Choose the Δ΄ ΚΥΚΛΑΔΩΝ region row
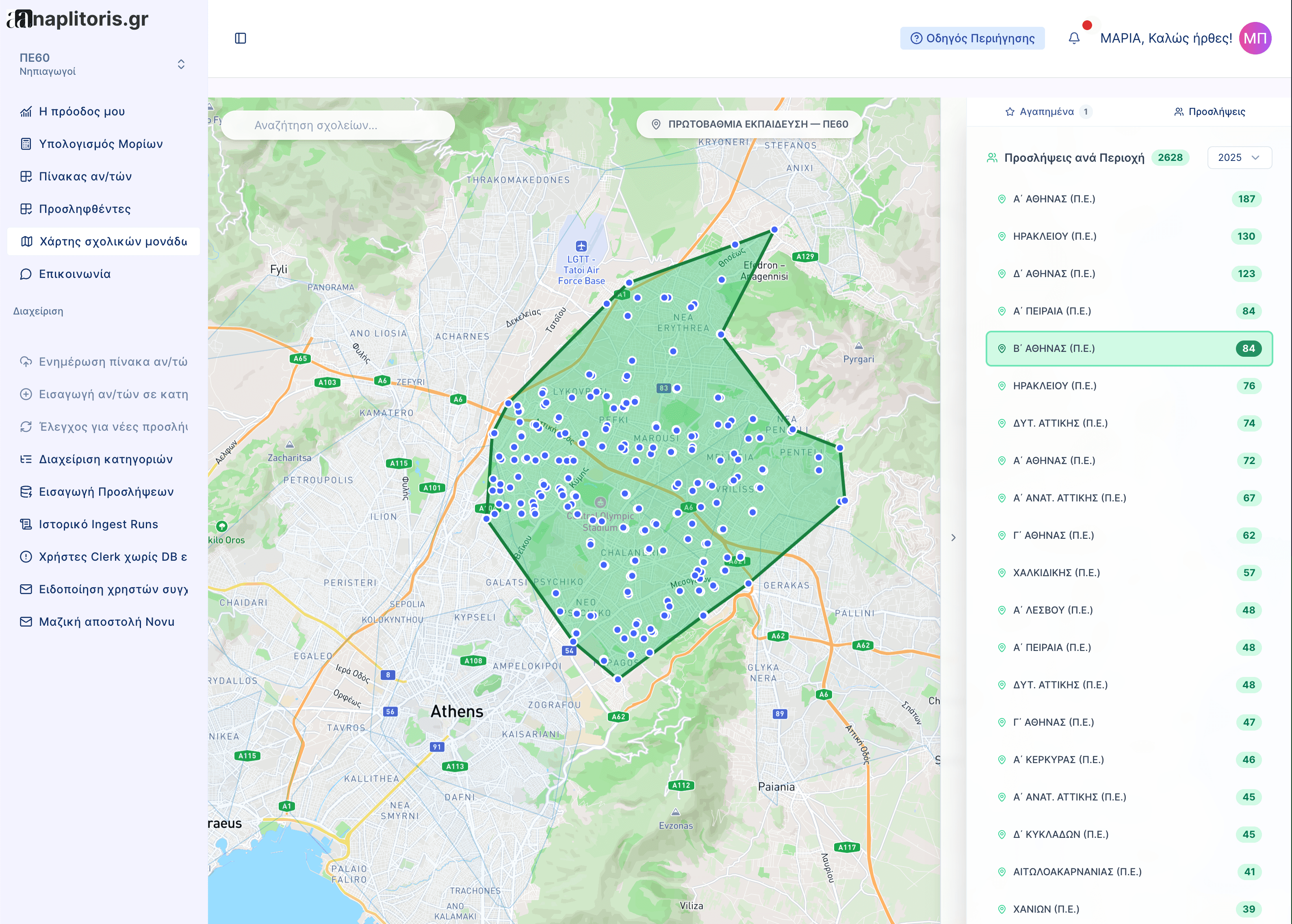Viewport: 1292px width, 924px height. pyautogui.click(x=1129, y=835)
